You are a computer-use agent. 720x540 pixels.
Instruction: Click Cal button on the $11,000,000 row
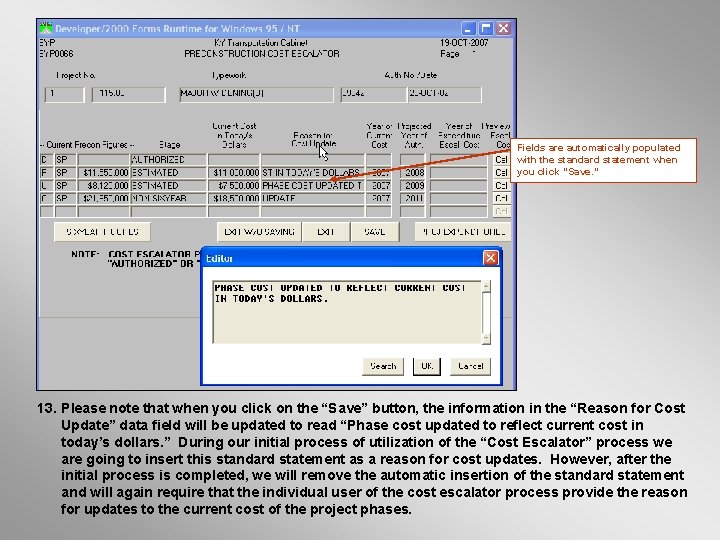click(501, 173)
